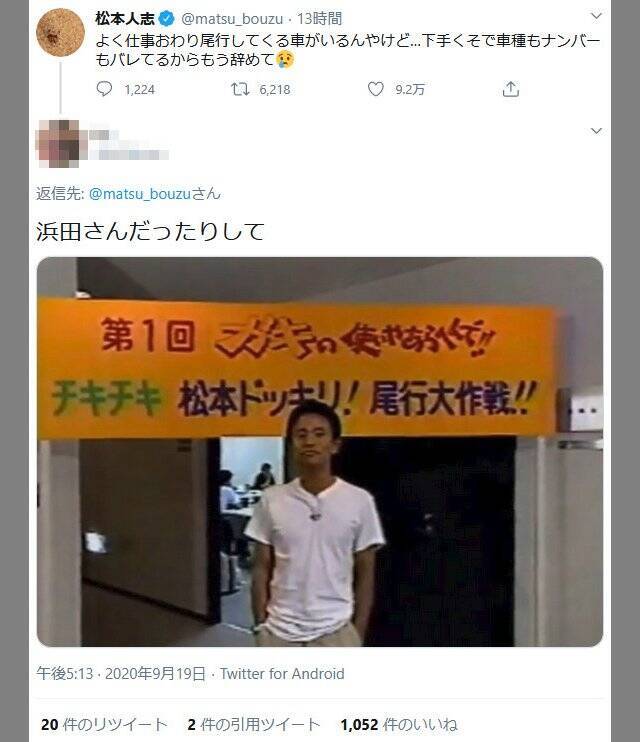The height and width of the screenshot is (742, 640).
Task: Show the 20 件のリツイート list
Action: pos(104,724)
